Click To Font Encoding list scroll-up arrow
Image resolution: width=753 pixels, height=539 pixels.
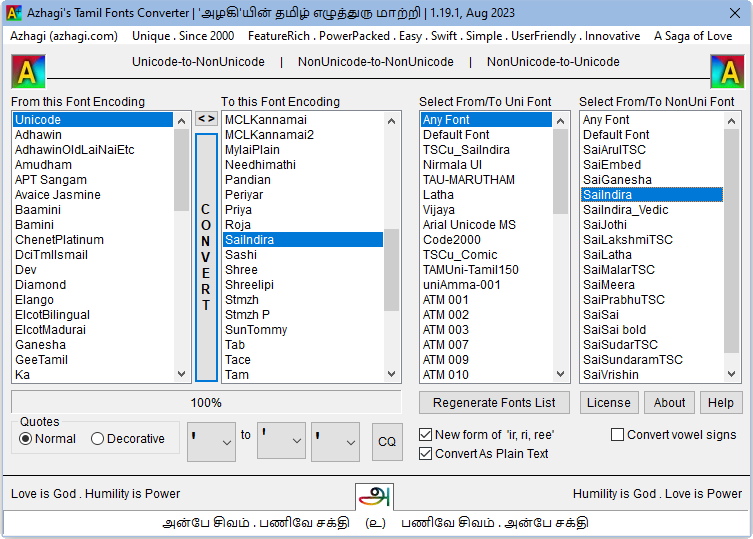[x=391, y=121]
